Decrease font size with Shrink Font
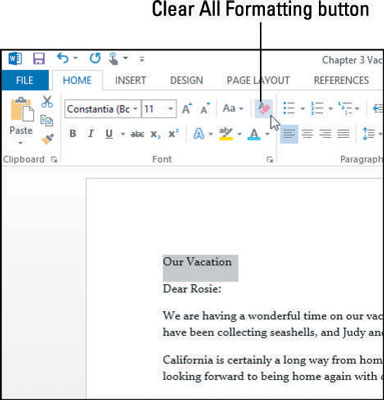 (x=205, y=108)
